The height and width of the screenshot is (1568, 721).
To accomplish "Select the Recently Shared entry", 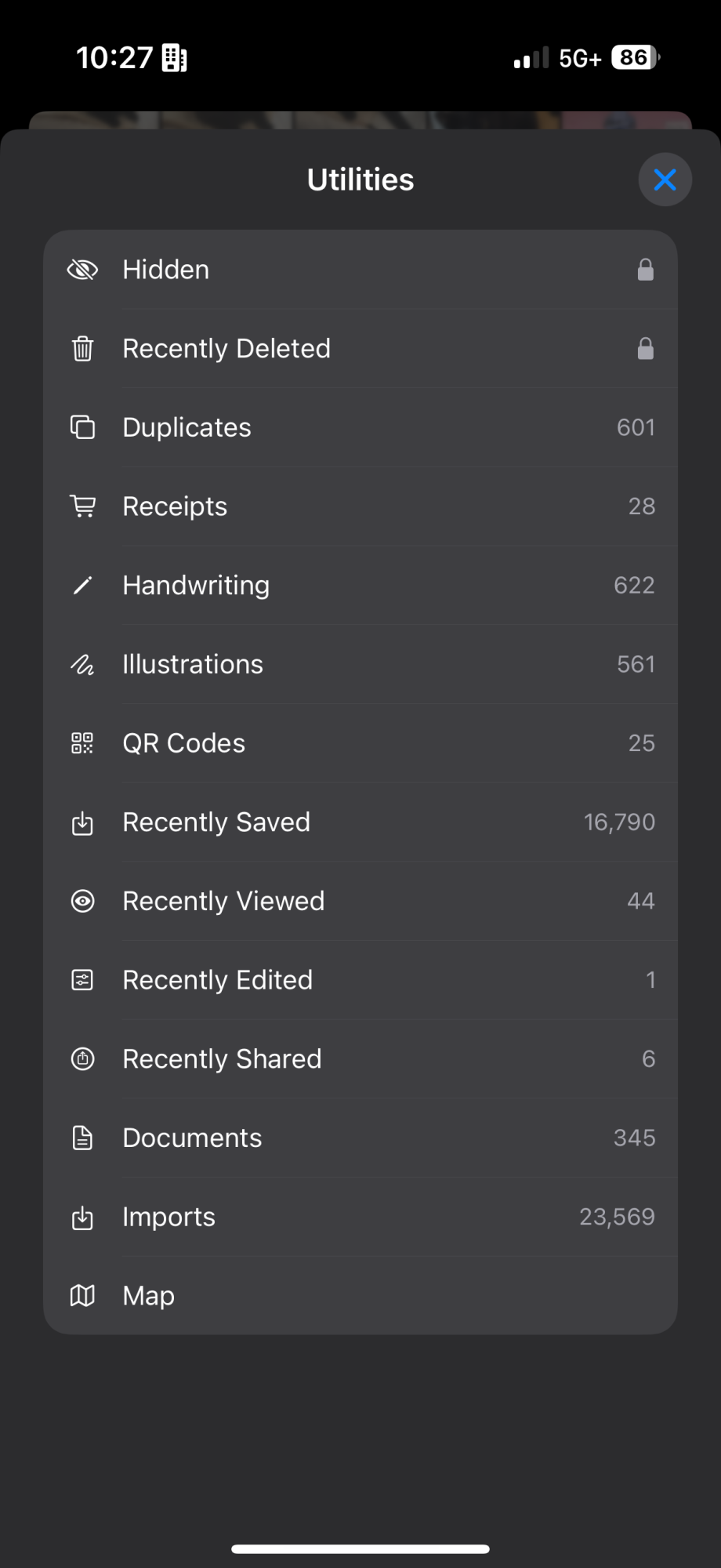I will (360, 1059).
